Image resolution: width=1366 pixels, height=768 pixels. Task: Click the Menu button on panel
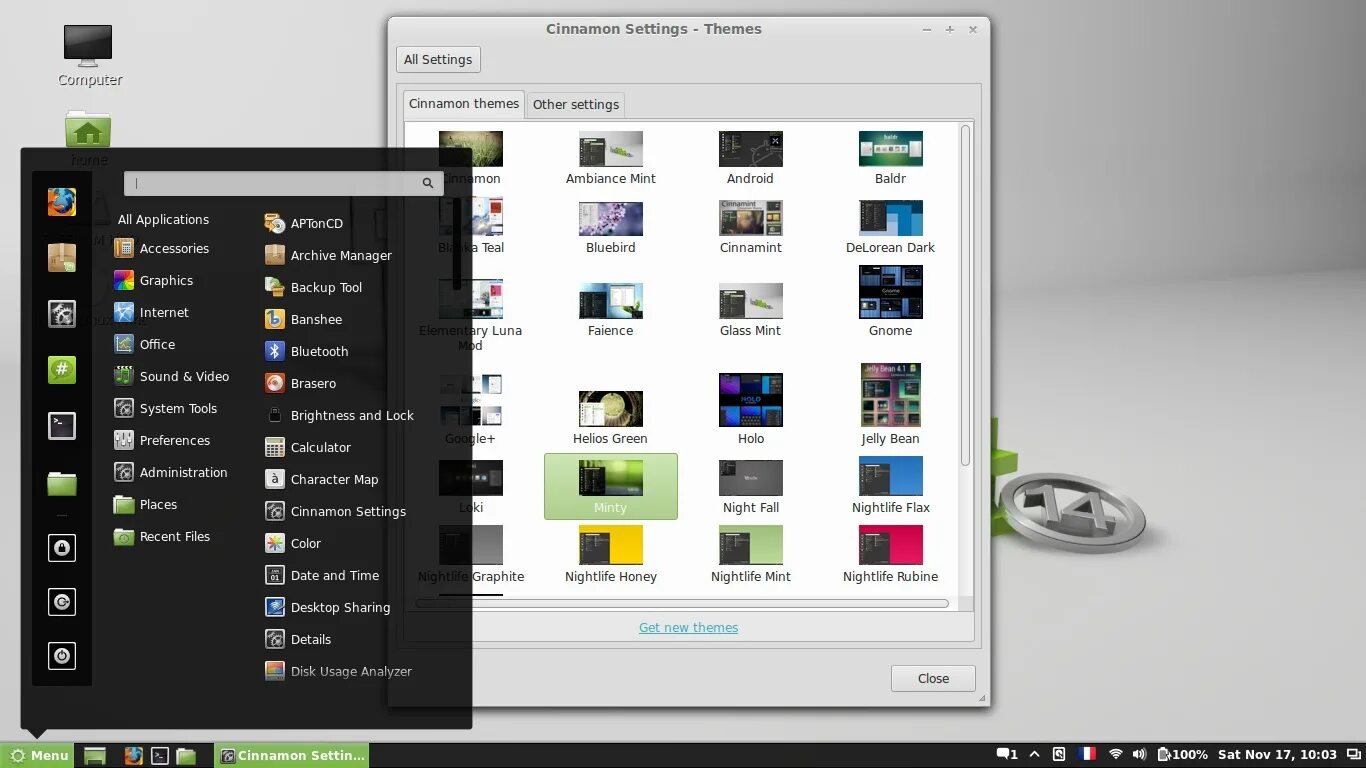(38, 755)
